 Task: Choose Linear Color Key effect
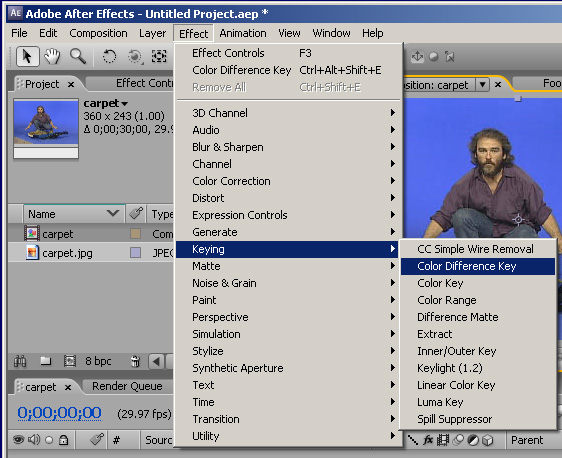[x=478, y=385]
